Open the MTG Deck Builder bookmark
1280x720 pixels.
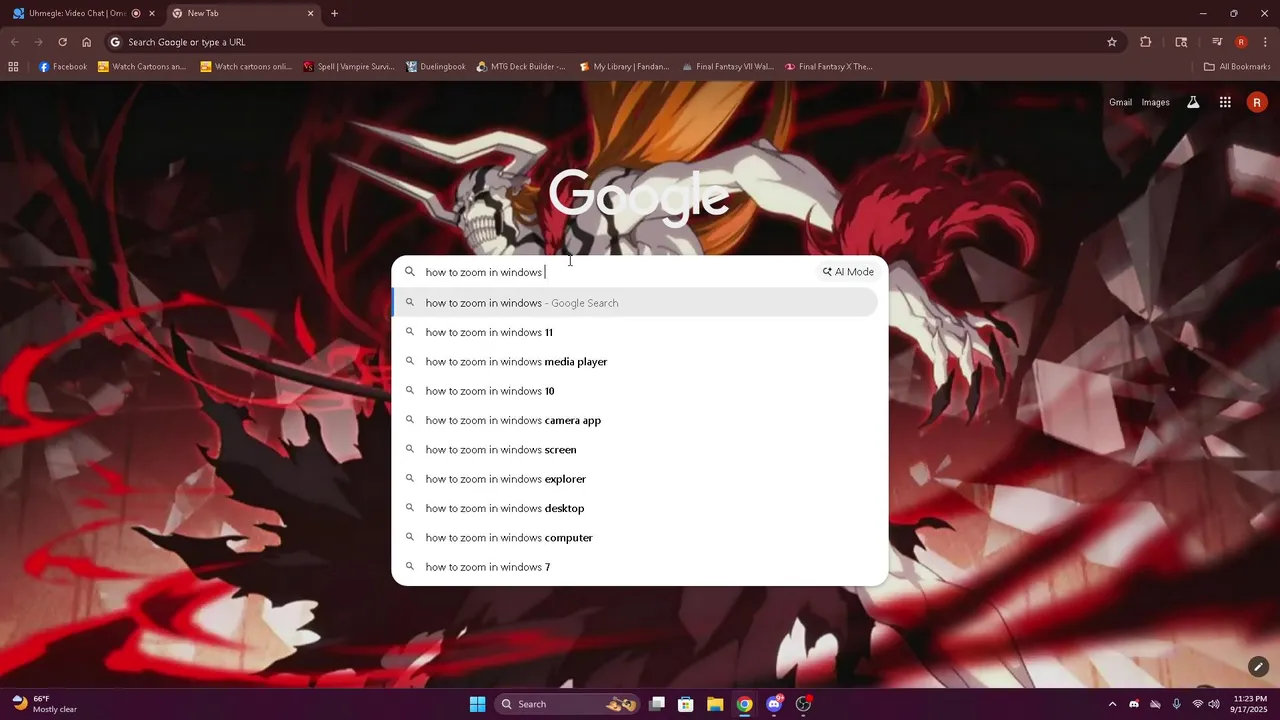coord(521,67)
